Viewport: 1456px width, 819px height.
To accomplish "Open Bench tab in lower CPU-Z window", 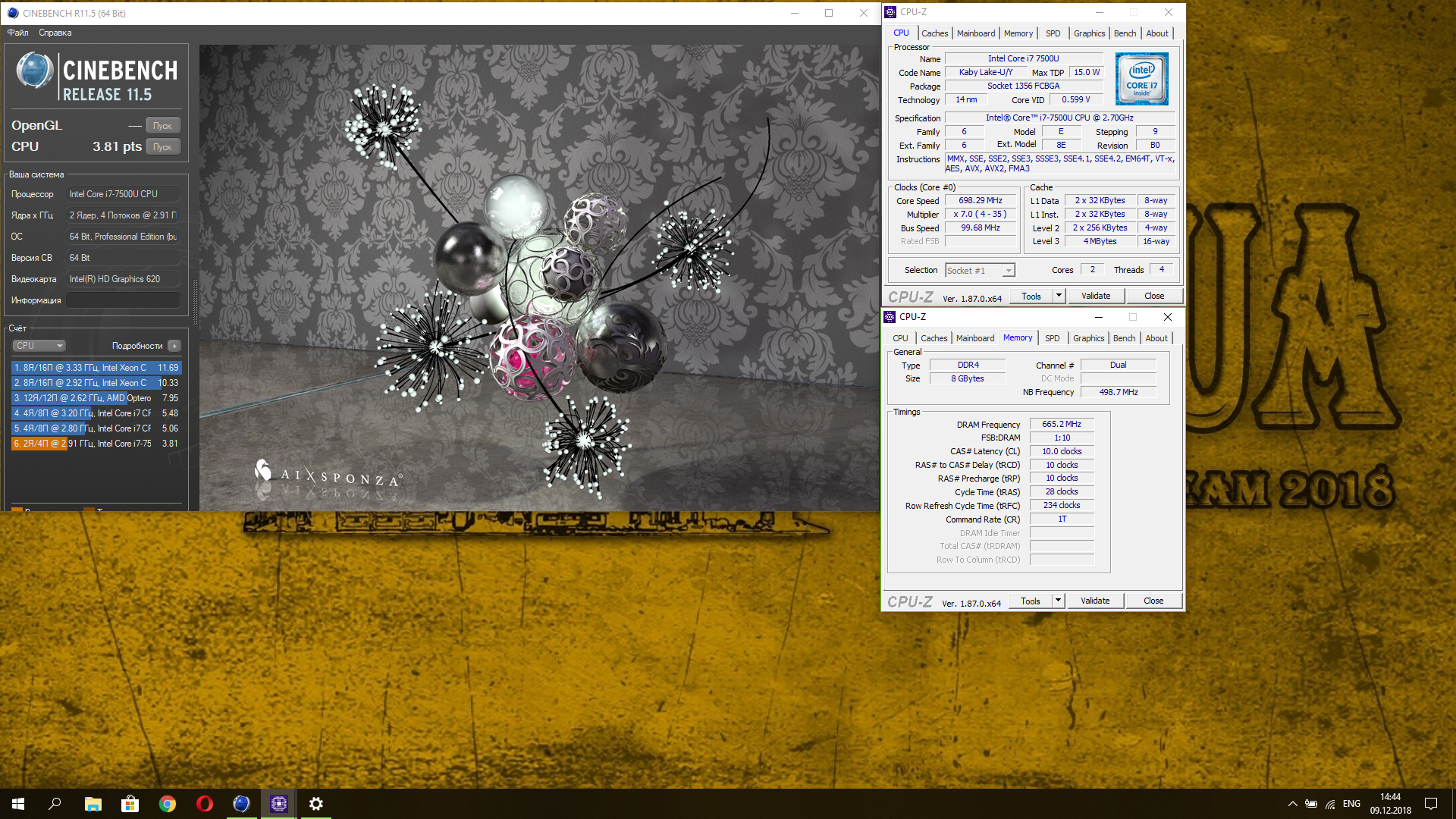I will point(1125,338).
